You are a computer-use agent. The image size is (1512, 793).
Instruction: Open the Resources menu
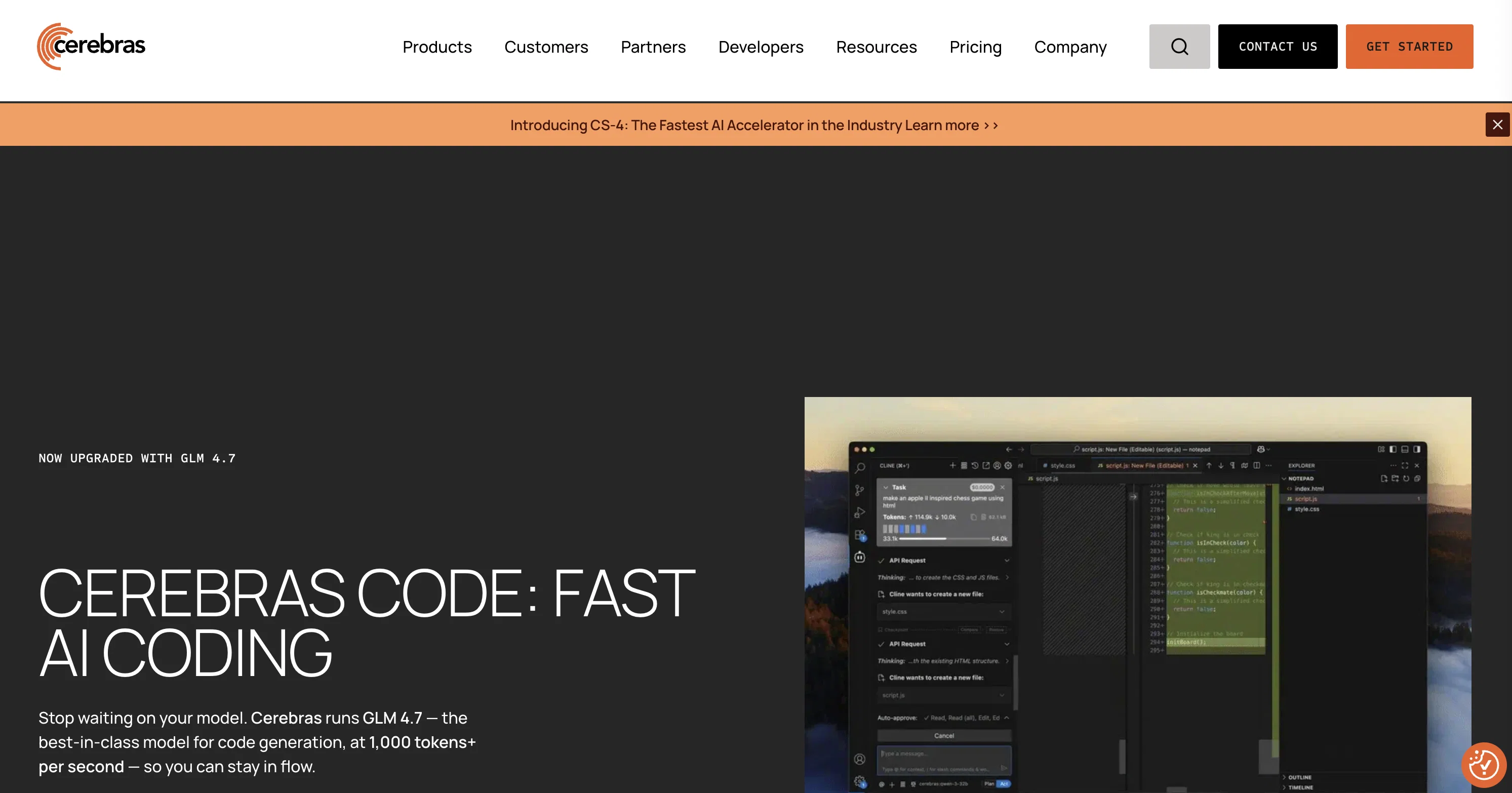[x=877, y=47]
